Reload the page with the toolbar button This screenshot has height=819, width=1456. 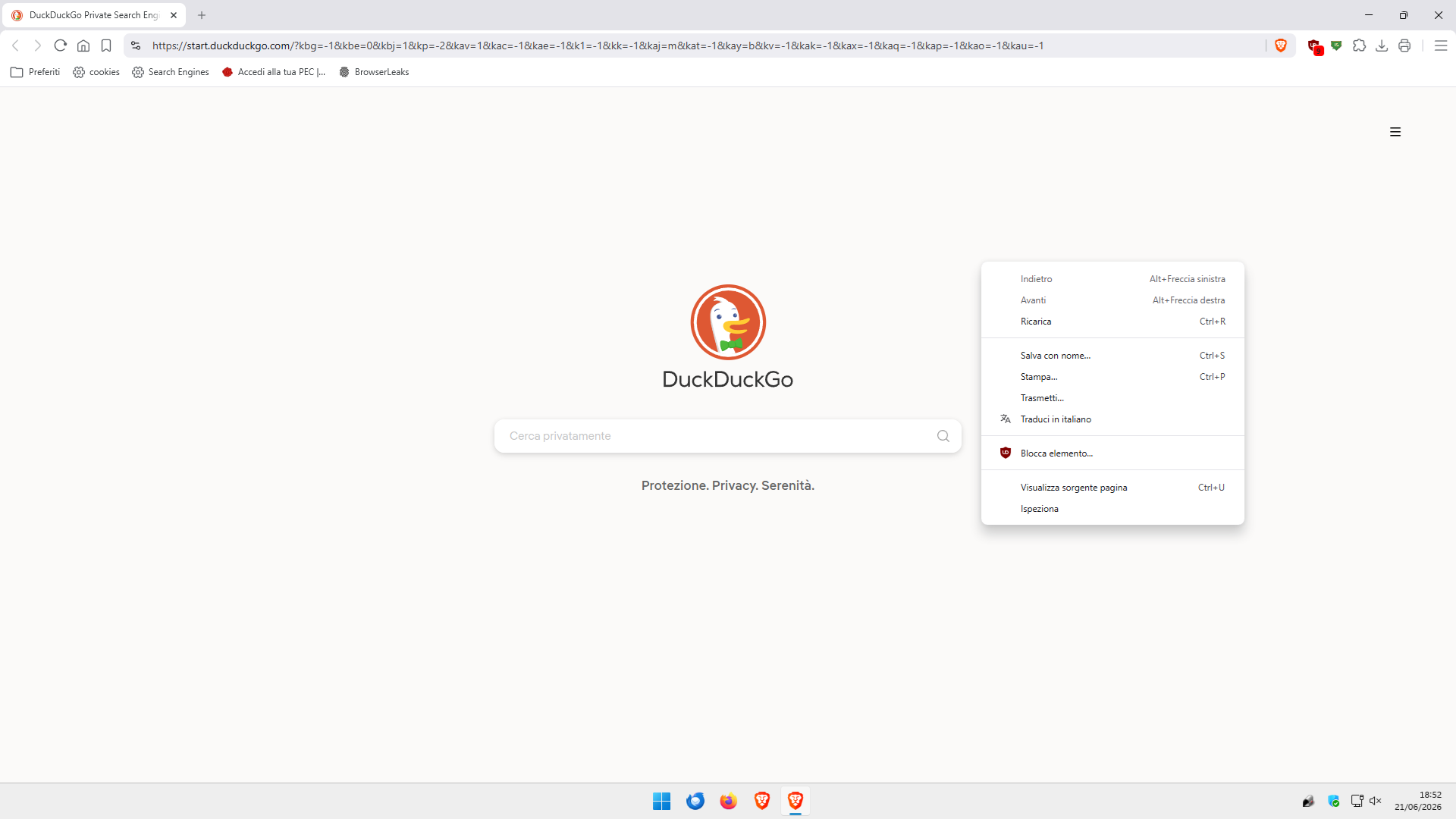point(61,45)
